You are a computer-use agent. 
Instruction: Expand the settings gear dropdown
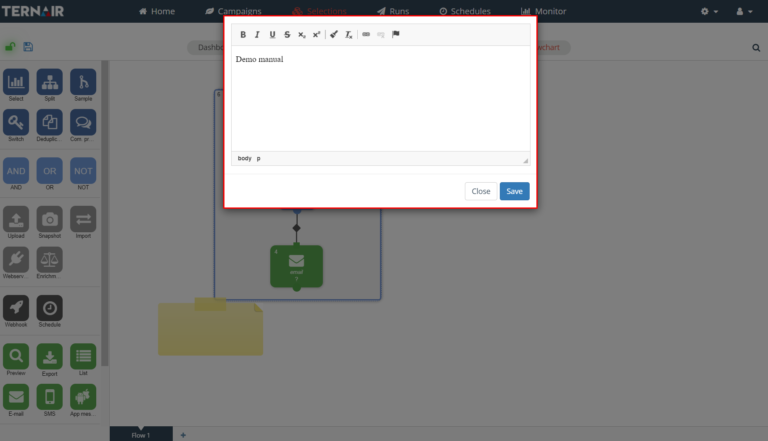point(709,11)
